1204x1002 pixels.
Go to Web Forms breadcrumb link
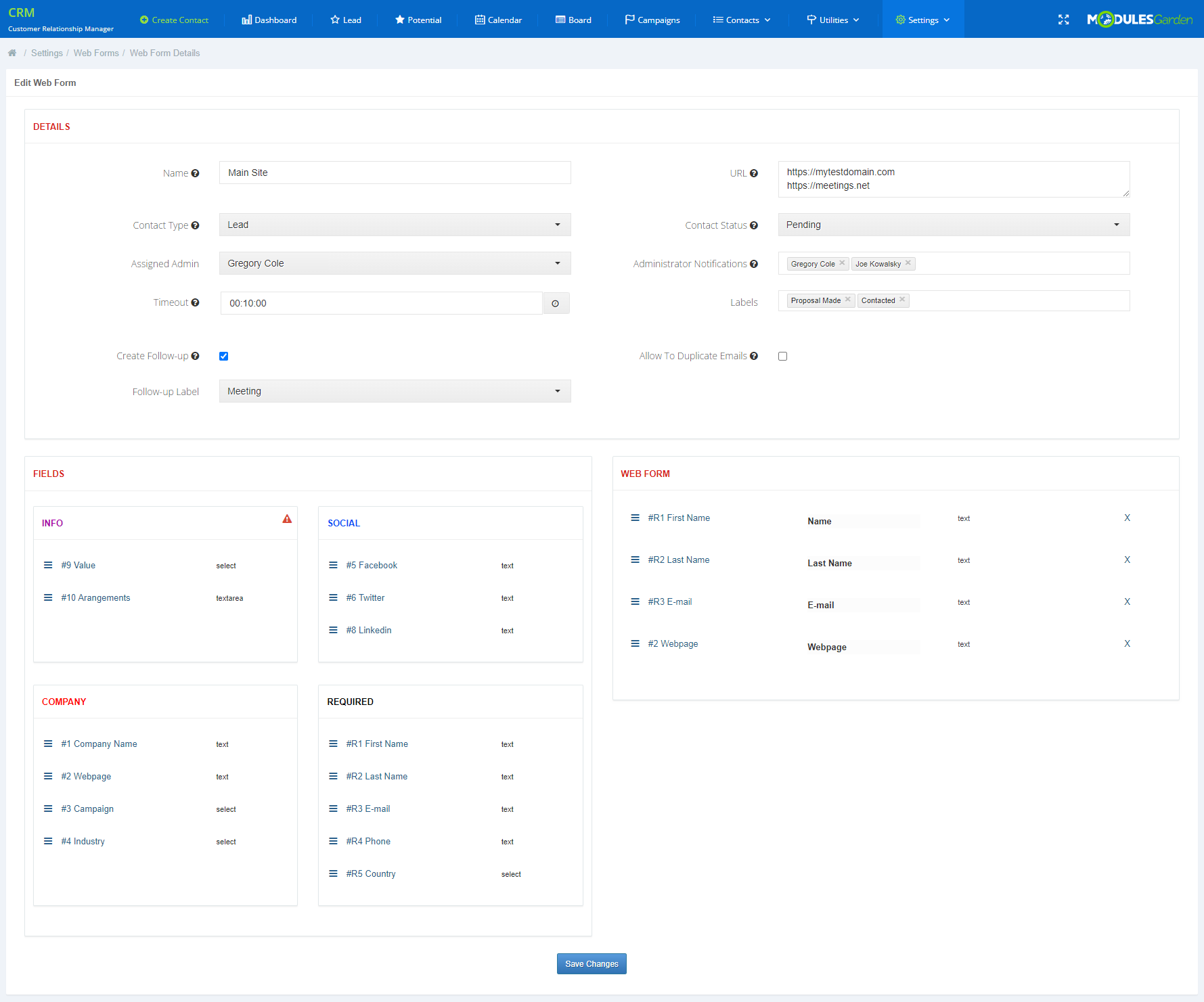point(96,53)
